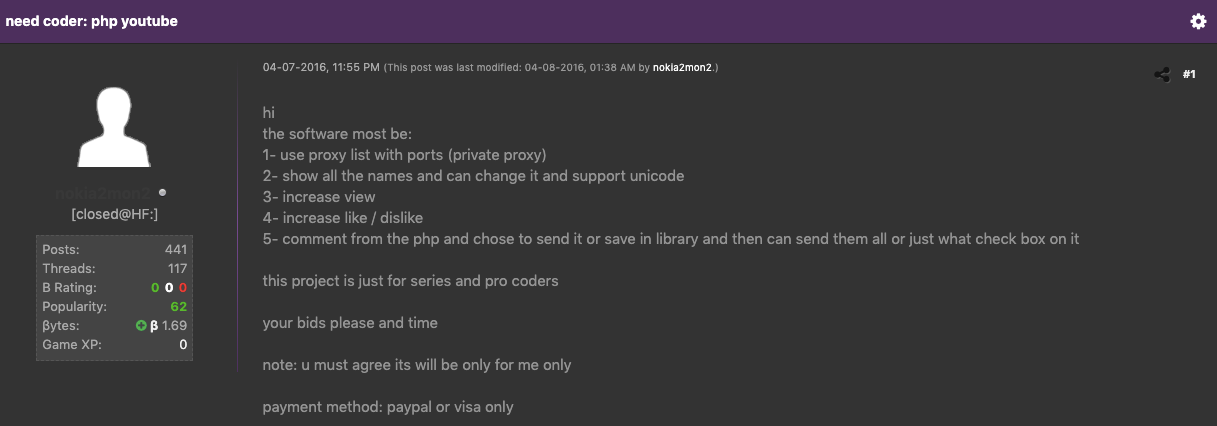The image size is (1217, 426).
Task: Open nokia2mon2 link in the modified note
Action: 684,68
